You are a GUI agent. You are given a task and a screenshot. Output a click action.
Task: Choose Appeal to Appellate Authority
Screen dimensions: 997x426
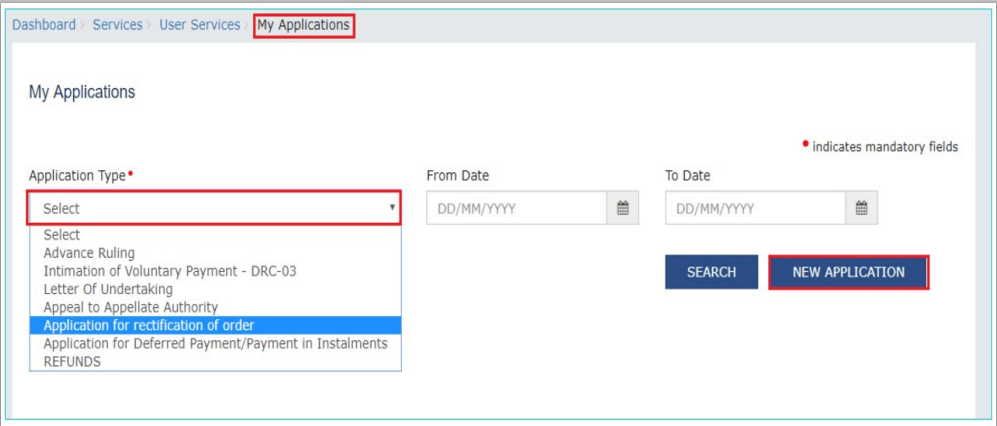130,307
